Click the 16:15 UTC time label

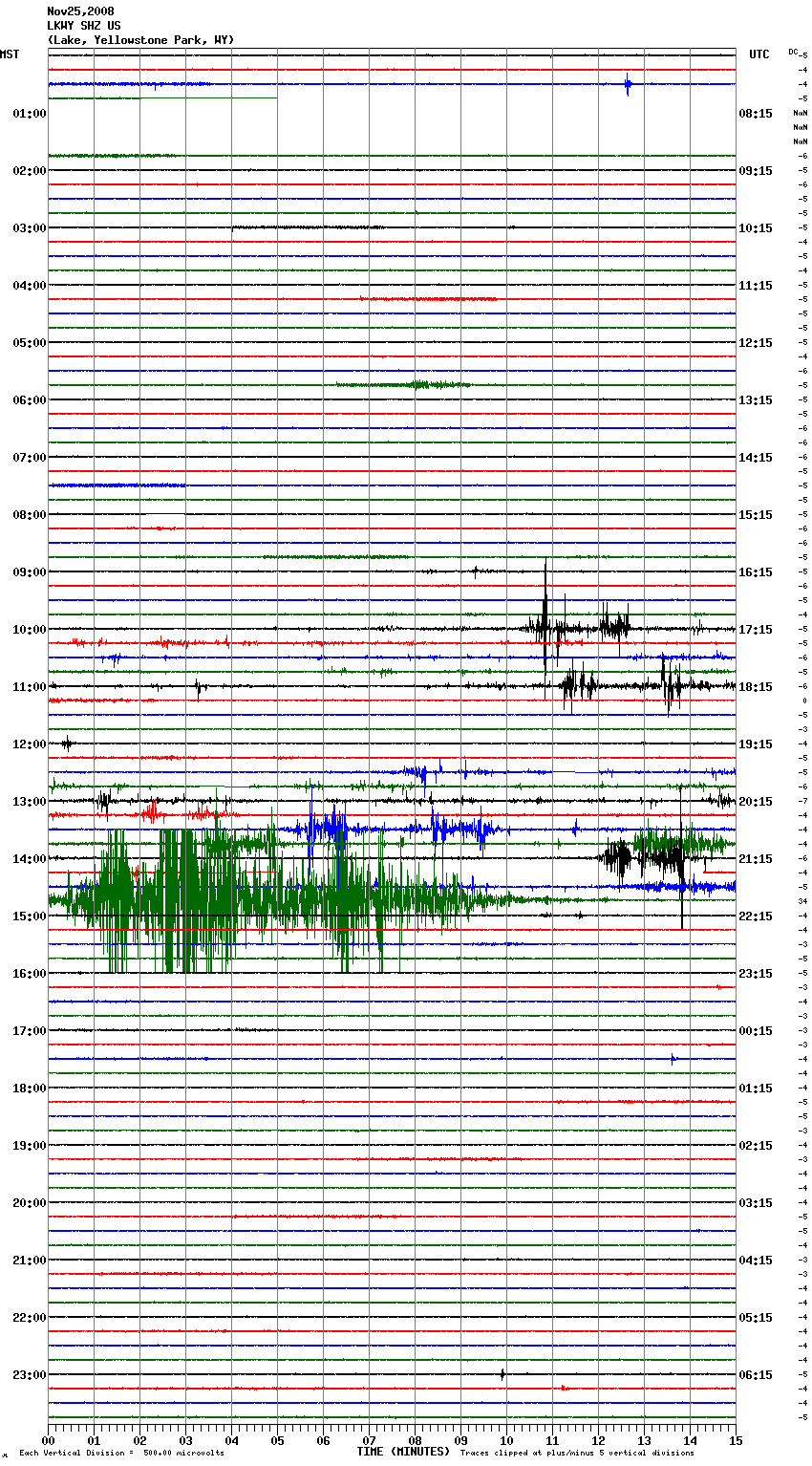click(756, 572)
